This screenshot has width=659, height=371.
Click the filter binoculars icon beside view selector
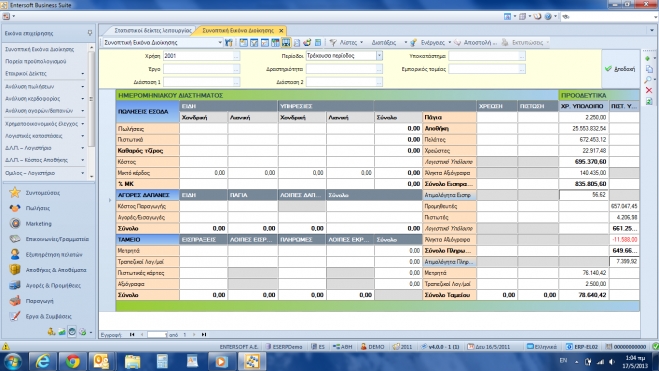pos(229,42)
